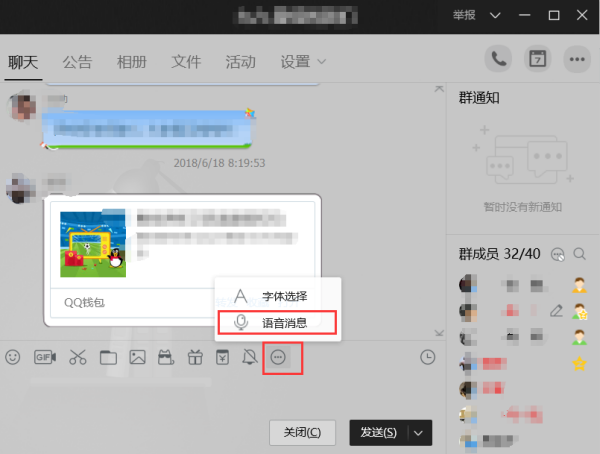Select the scissors screenshot tool
Screen dimensions: 600x454
coord(78,357)
